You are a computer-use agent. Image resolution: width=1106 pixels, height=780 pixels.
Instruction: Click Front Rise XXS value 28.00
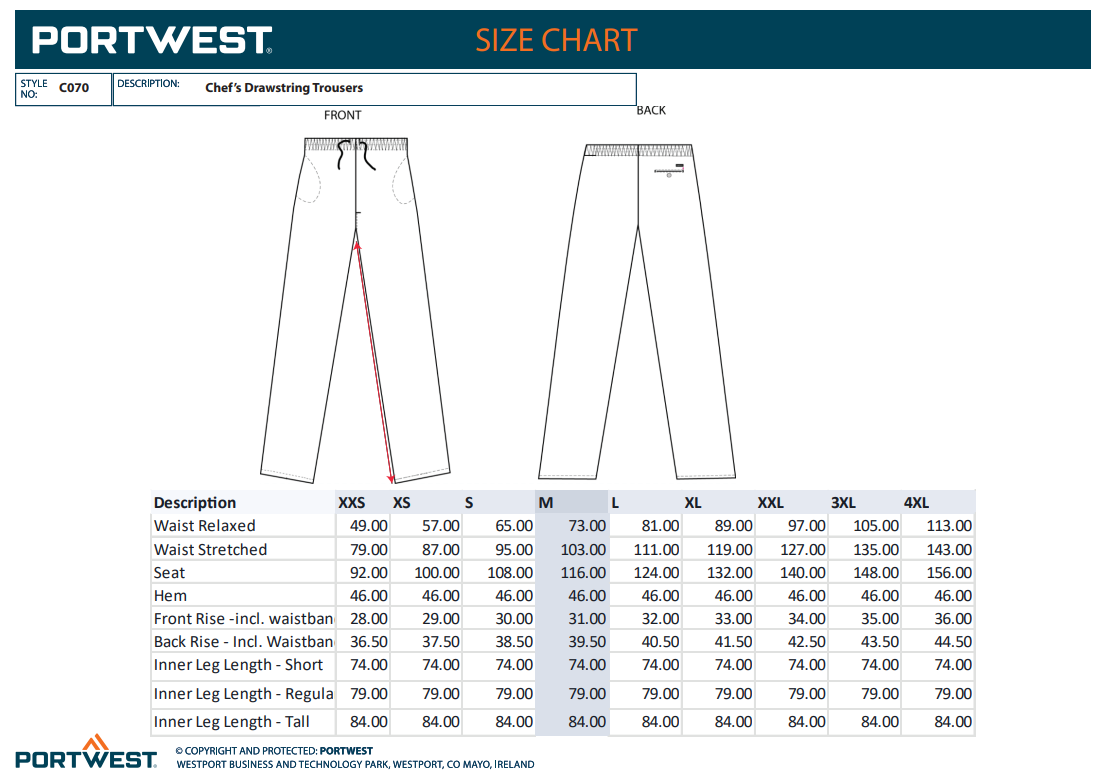point(369,618)
